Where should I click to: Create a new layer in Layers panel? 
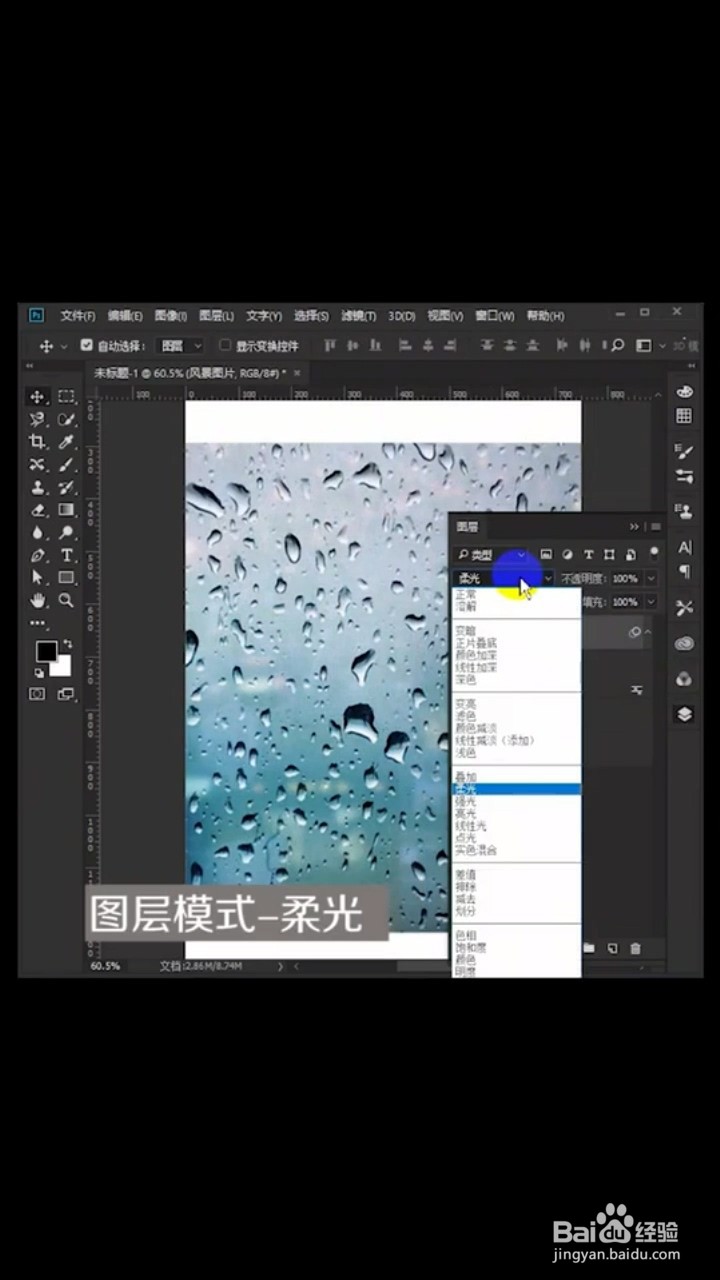click(x=612, y=948)
